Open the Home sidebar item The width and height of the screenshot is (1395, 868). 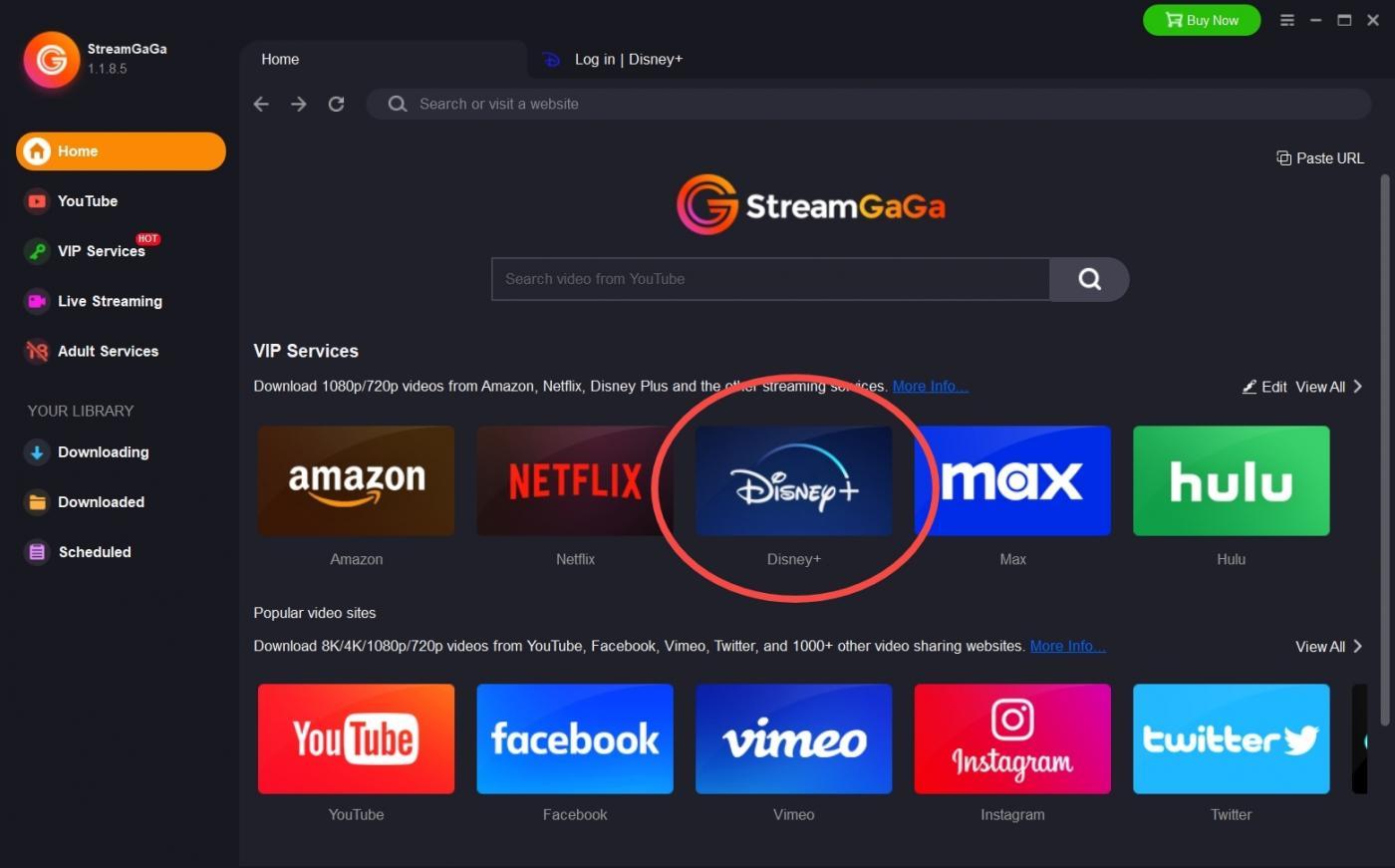click(121, 151)
